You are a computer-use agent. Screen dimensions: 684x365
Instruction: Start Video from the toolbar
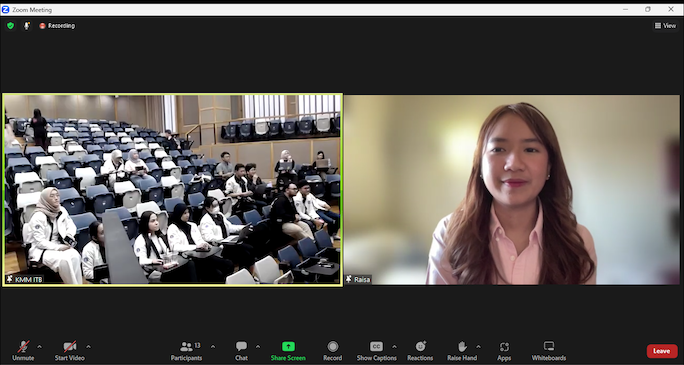(x=70, y=351)
